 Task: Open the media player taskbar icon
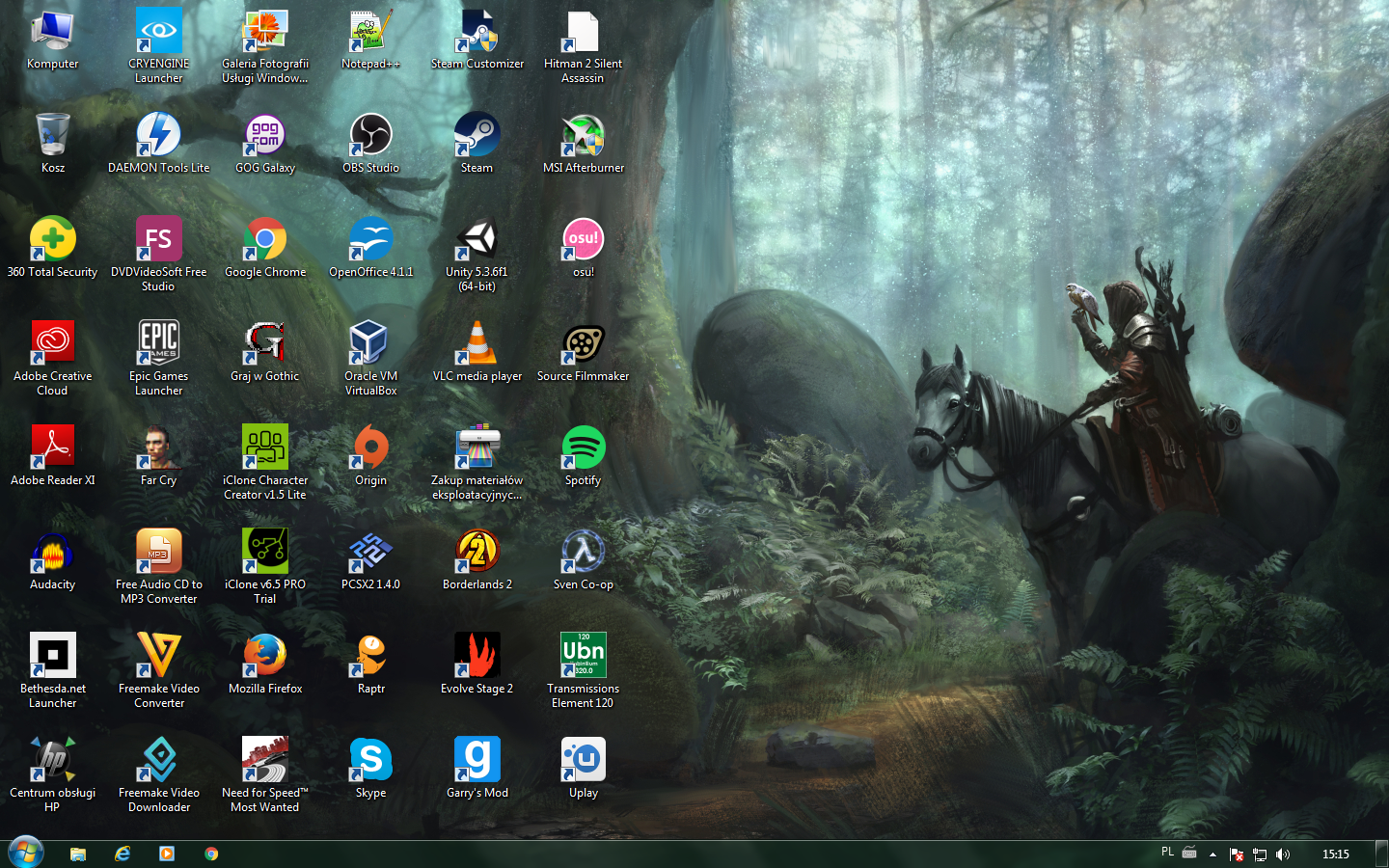[167, 854]
